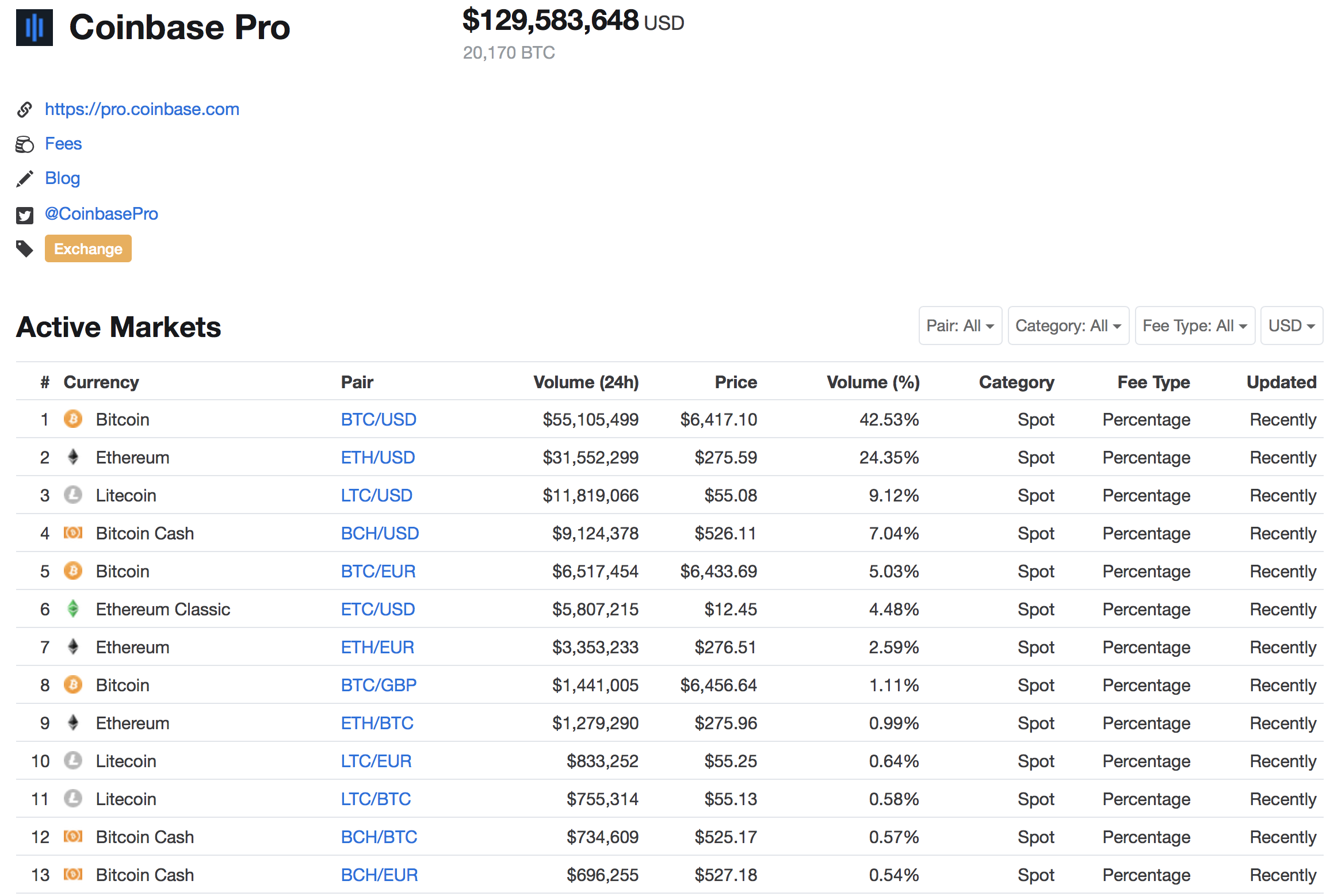Open the BCH/EUR pair link

[379, 875]
